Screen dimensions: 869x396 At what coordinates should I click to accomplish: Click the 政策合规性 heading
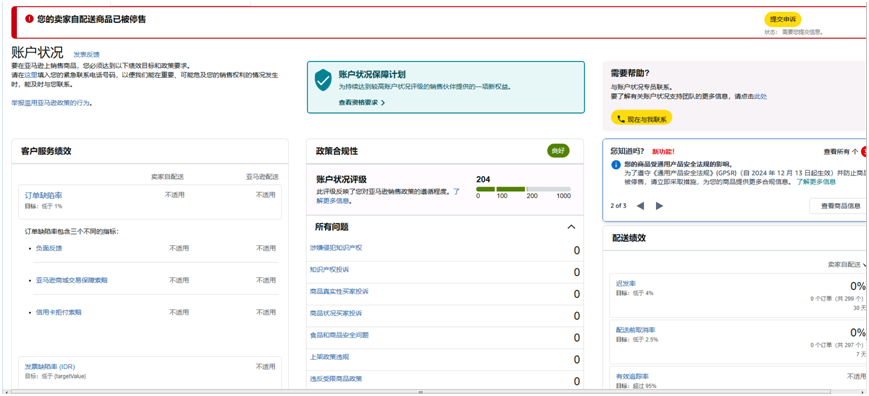[x=336, y=151]
